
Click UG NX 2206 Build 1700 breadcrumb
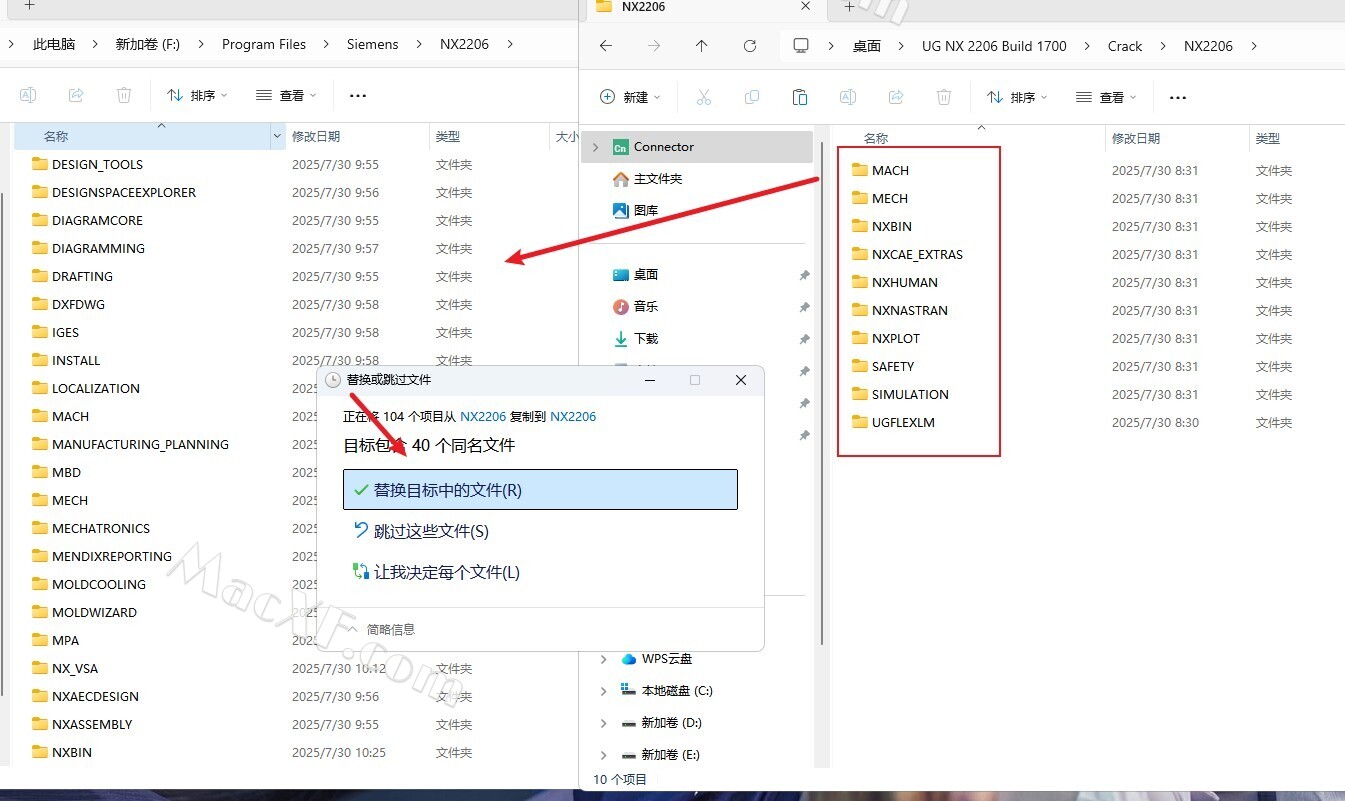(x=994, y=46)
